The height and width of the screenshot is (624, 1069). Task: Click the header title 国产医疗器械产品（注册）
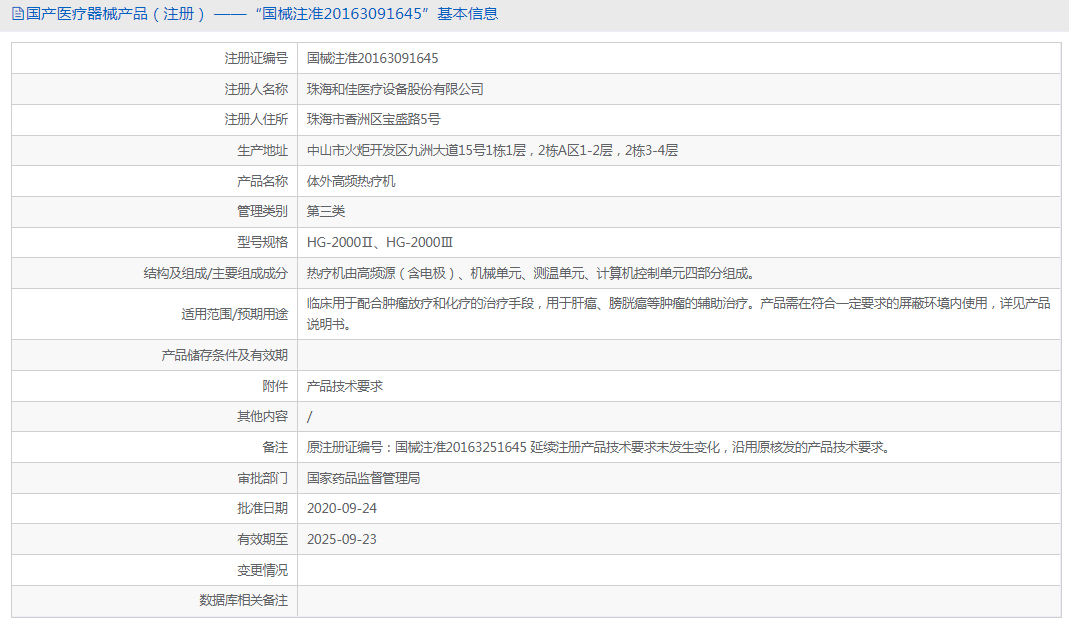pyautogui.click(x=115, y=14)
